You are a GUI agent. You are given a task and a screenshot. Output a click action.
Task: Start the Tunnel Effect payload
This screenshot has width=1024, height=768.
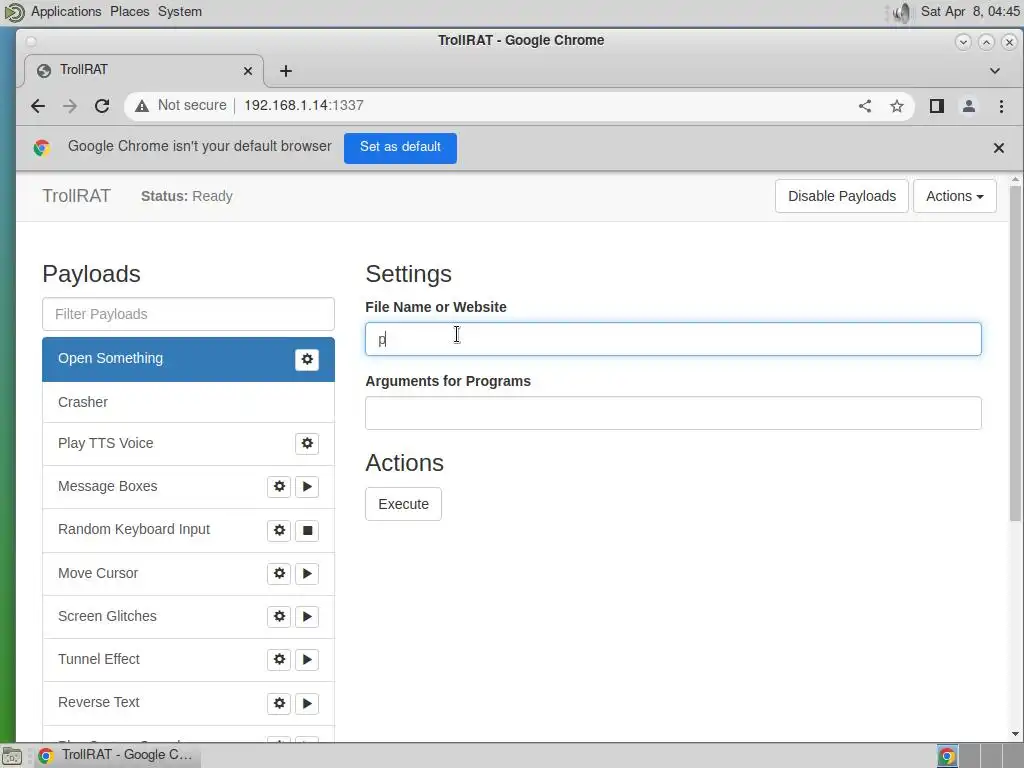tap(307, 660)
